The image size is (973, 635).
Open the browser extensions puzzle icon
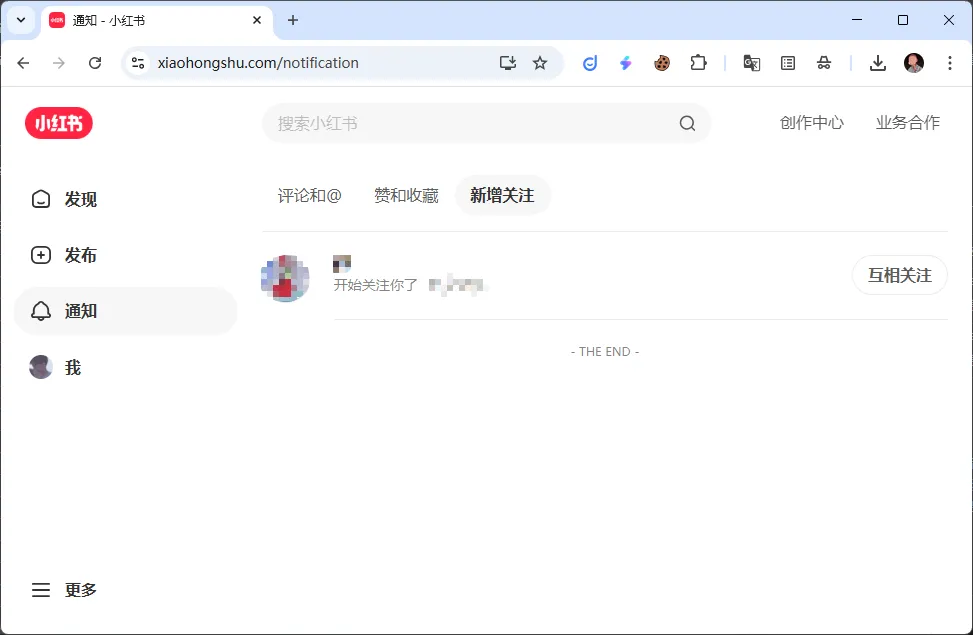pos(698,63)
